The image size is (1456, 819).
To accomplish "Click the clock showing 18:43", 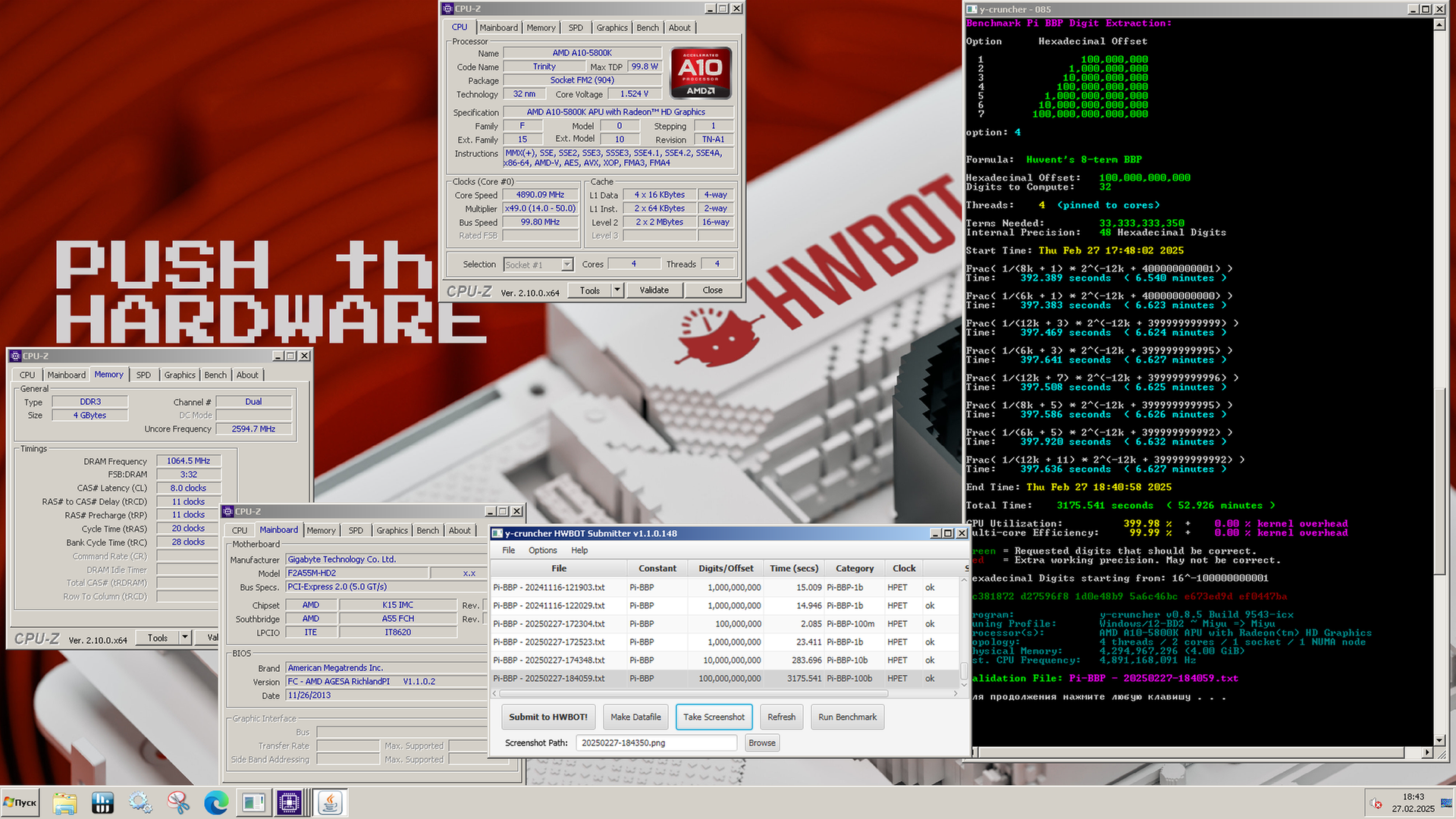I will tap(1413, 797).
